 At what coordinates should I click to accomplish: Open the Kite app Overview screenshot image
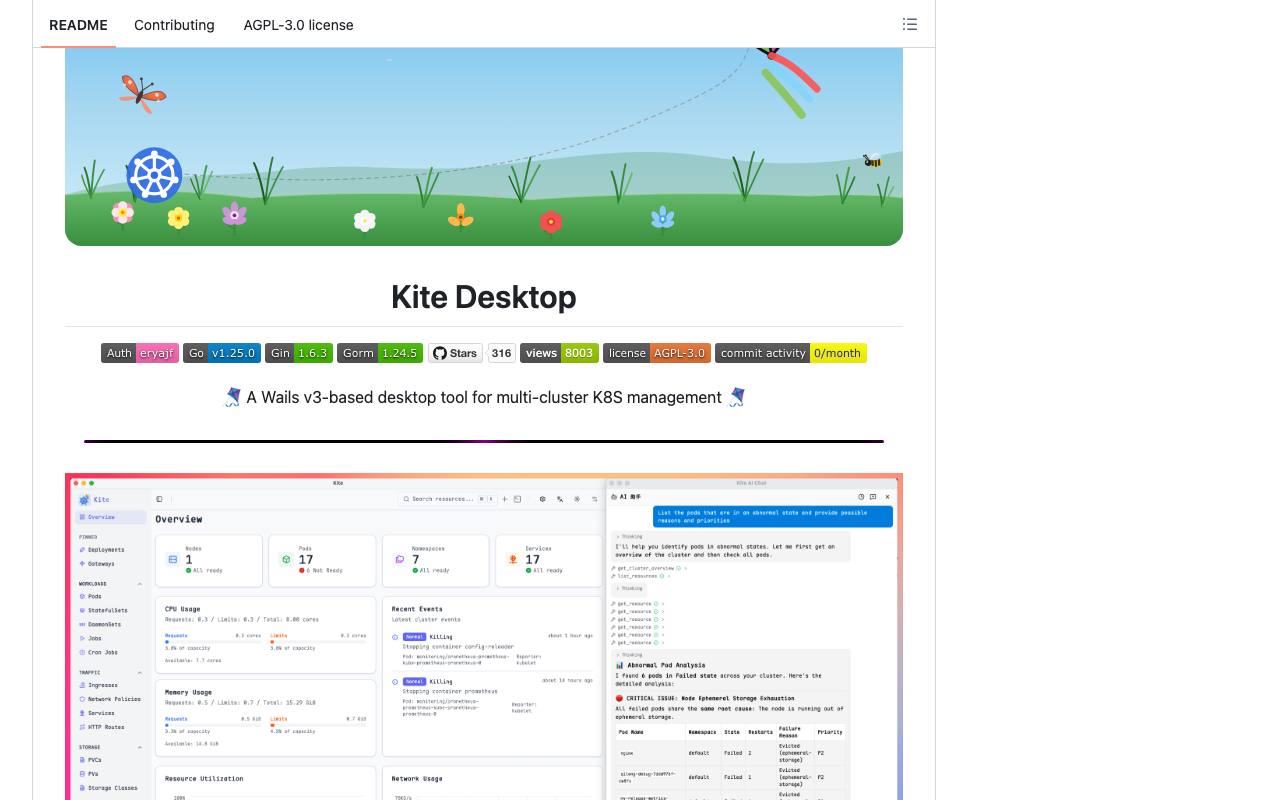pos(484,636)
